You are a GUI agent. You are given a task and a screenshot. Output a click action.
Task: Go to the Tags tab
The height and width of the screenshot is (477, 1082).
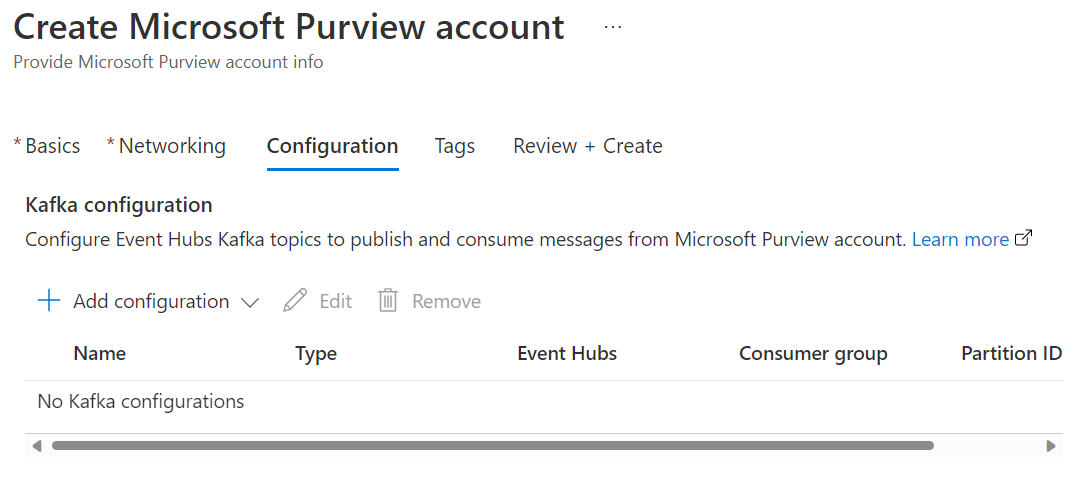point(455,146)
